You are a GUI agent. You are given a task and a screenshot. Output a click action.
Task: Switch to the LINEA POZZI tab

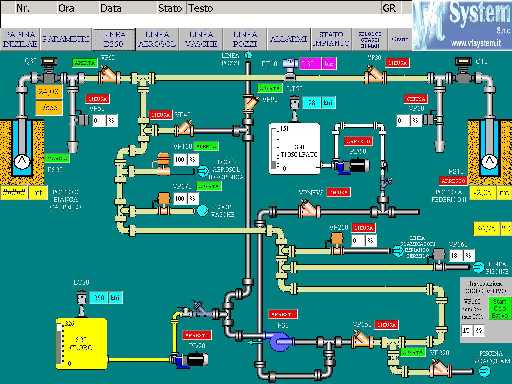click(245, 39)
